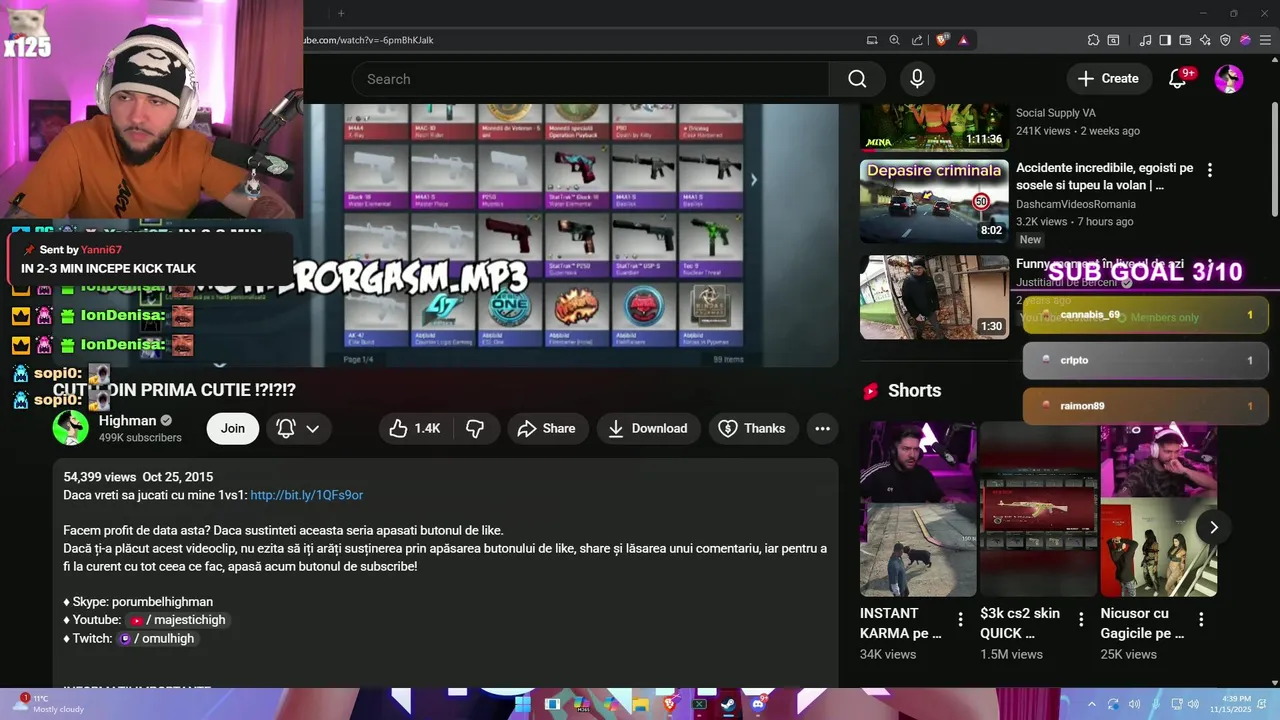The height and width of the screenshot is (720, 1280).
Task: Open the Accidente incredibile video title
Action: pos(1104,176)
